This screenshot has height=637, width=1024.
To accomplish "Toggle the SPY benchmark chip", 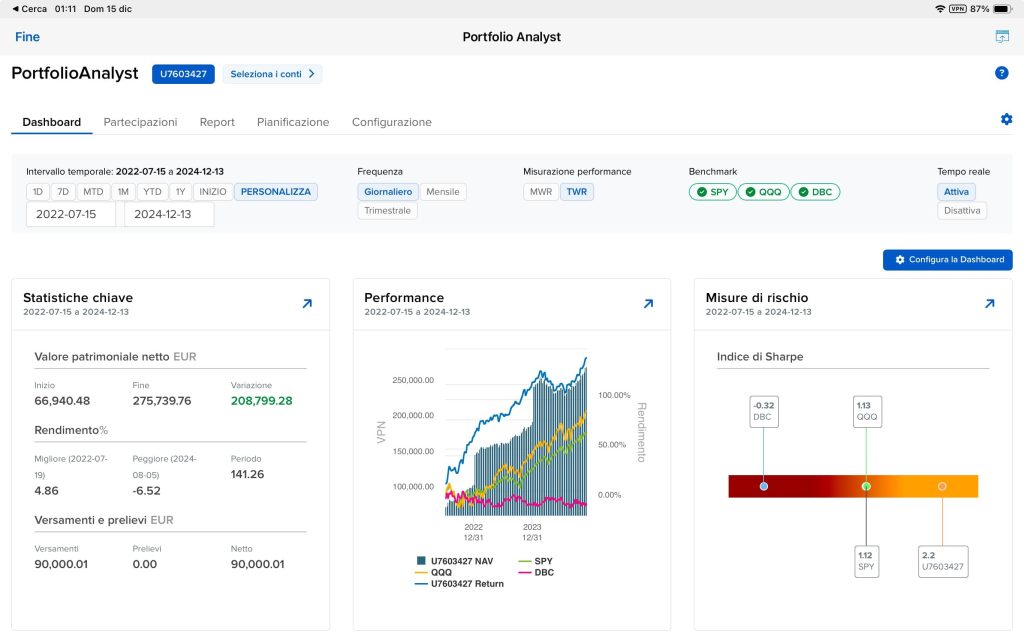I will [x=712, y=192].
